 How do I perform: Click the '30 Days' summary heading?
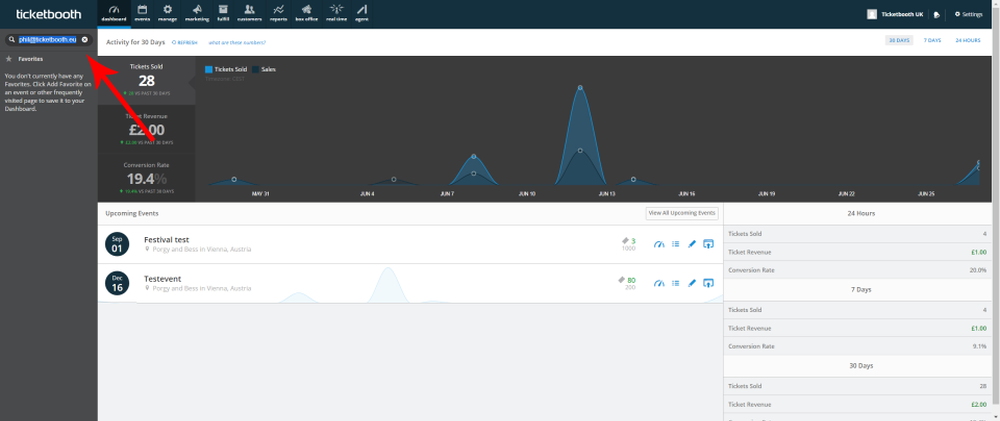click(x=861, y=366)
